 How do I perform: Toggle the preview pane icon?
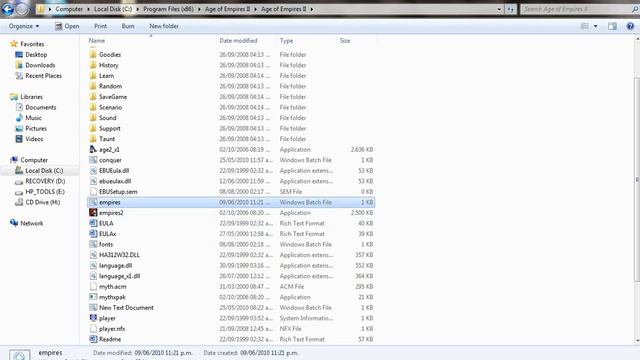(x=612, y=26)
